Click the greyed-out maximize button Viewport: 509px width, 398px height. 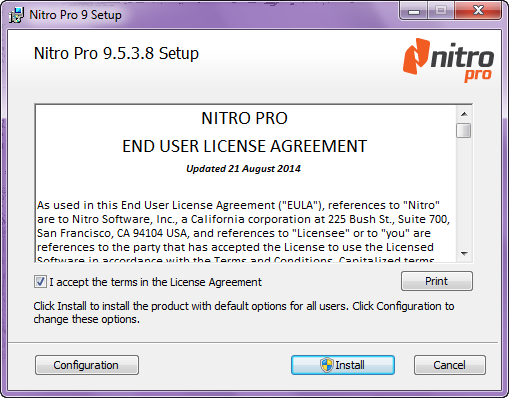[x=441, y=11]
